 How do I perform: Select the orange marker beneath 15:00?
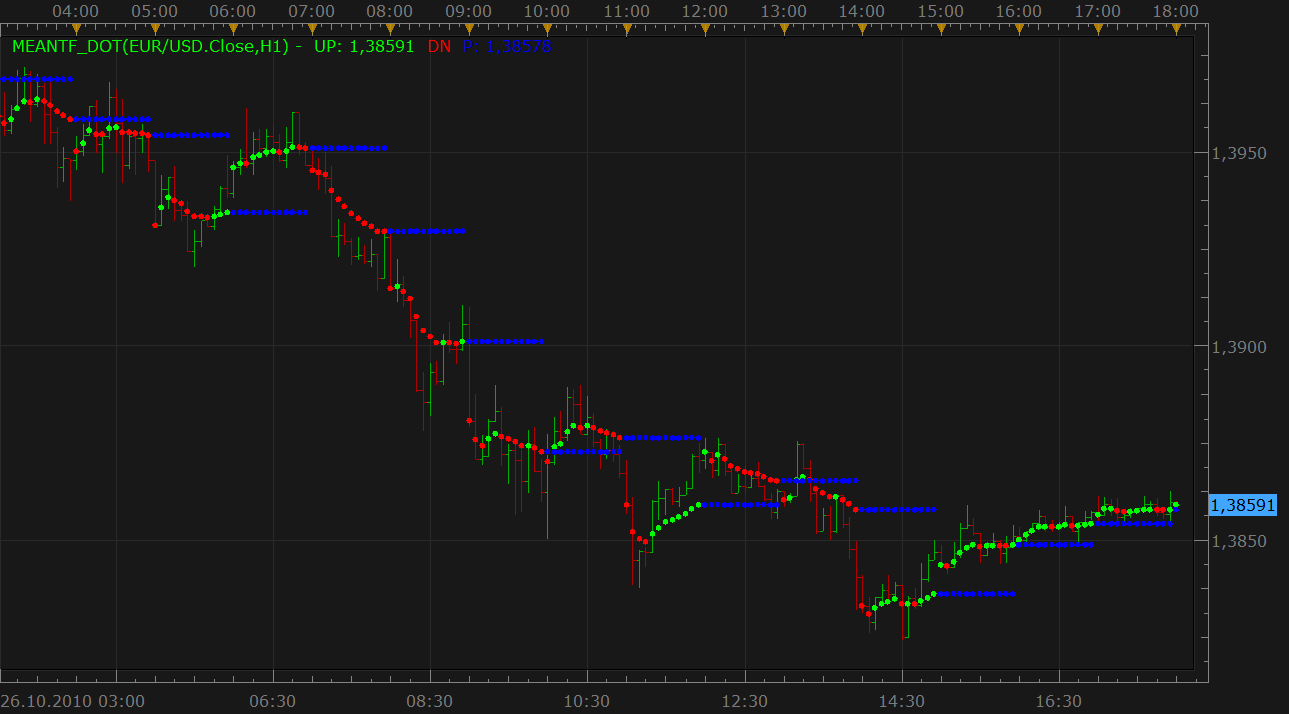[941, 28]
